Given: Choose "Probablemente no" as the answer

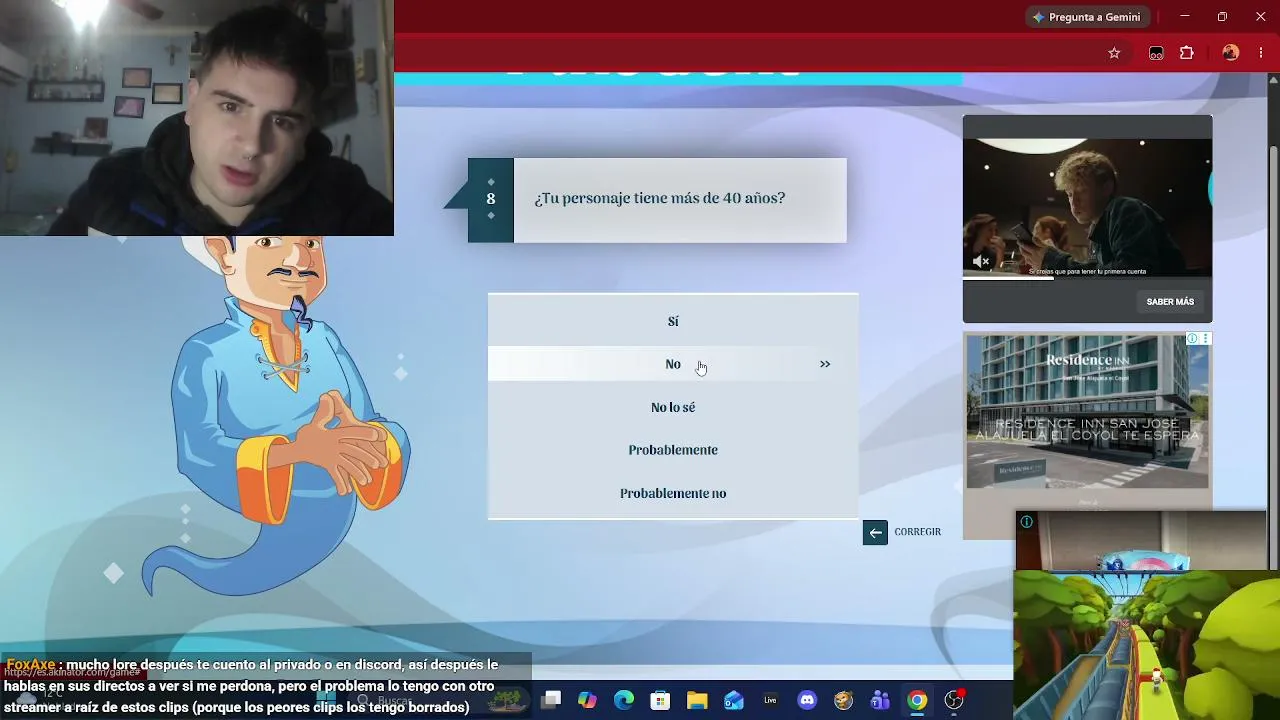Looking at the screenshot, I should point(673,493).
